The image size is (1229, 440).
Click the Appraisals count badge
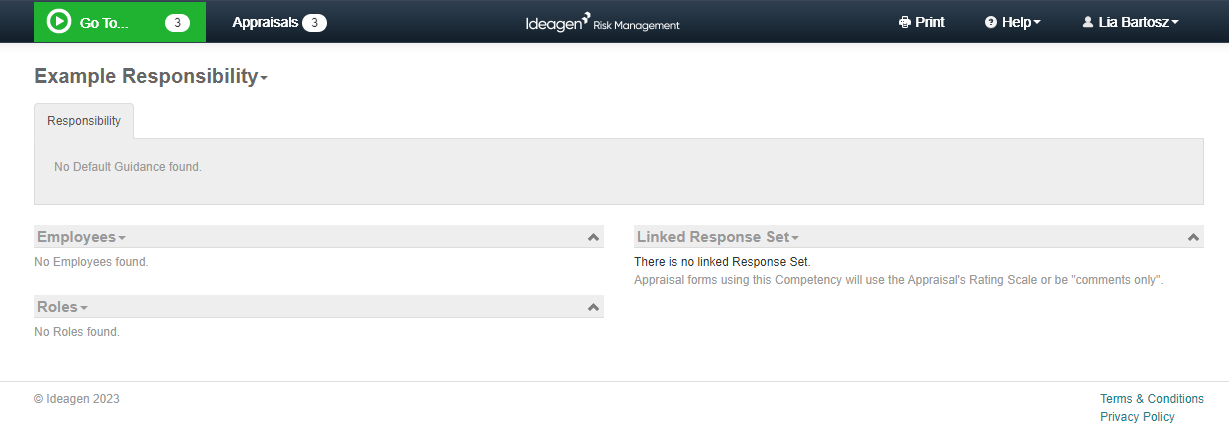pos(314,23)
